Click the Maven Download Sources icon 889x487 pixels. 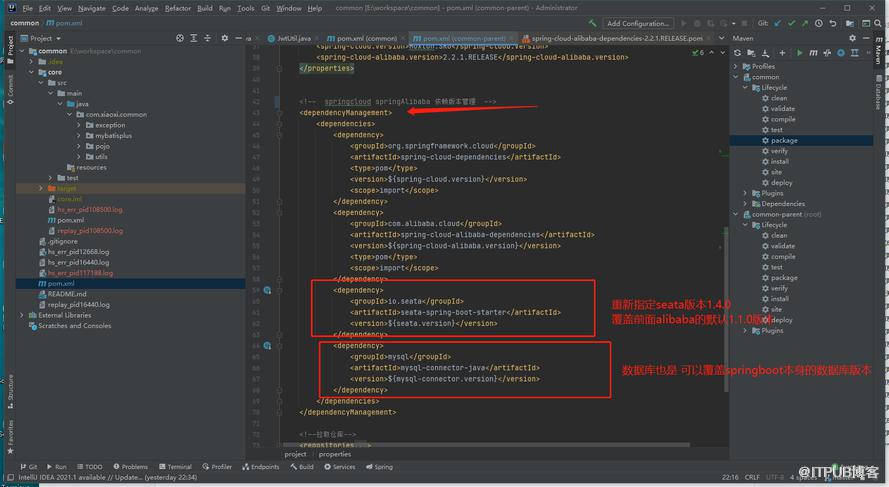click(765, 53)
